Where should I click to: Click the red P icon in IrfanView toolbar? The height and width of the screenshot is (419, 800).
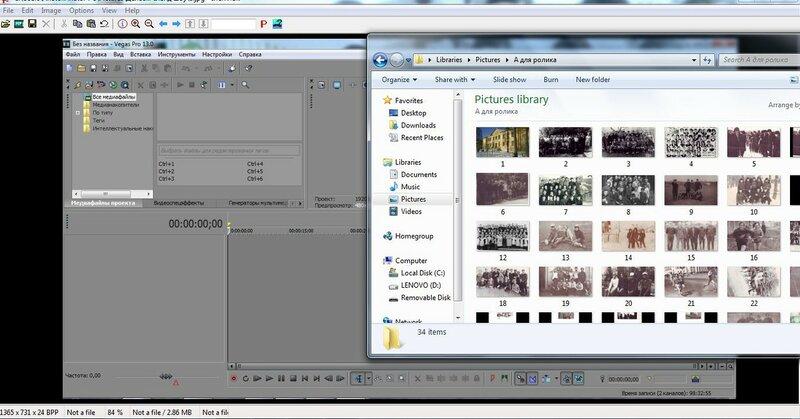click(x=262, y=23)
